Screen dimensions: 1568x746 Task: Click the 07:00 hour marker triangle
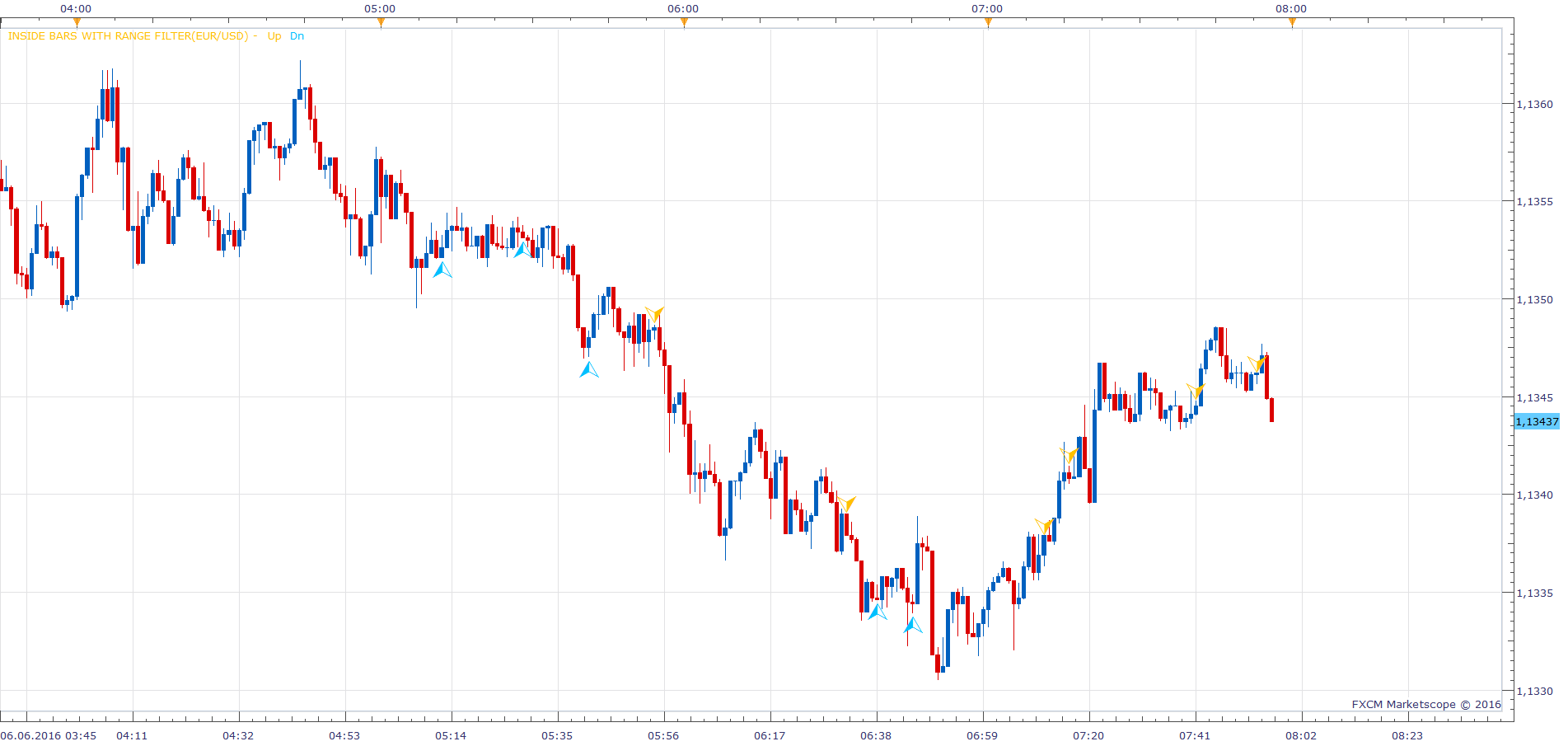pos(988,22)
